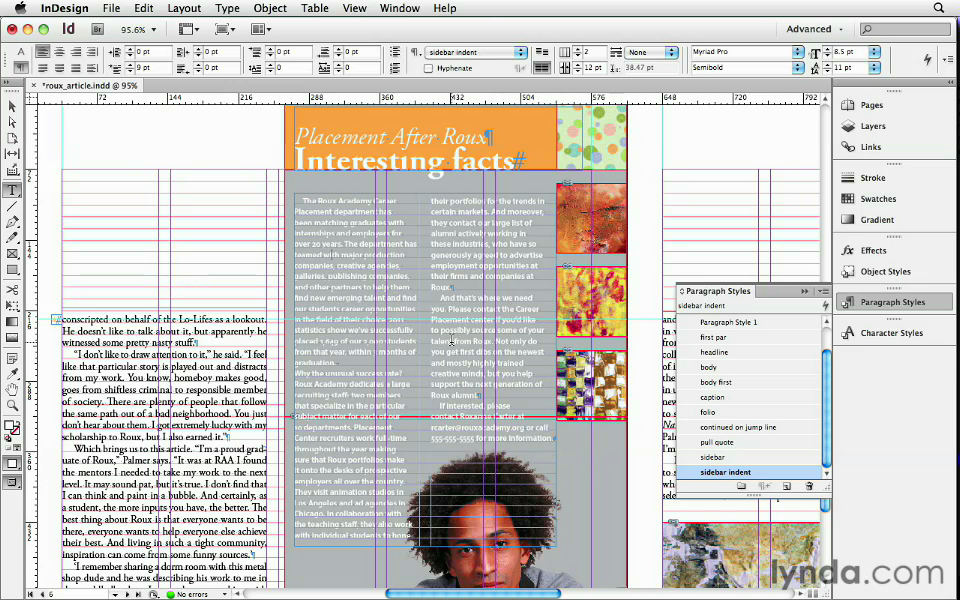Choose the Pencil tool
The width and height of the screenshot is (960, 600).
click(12, 238)
